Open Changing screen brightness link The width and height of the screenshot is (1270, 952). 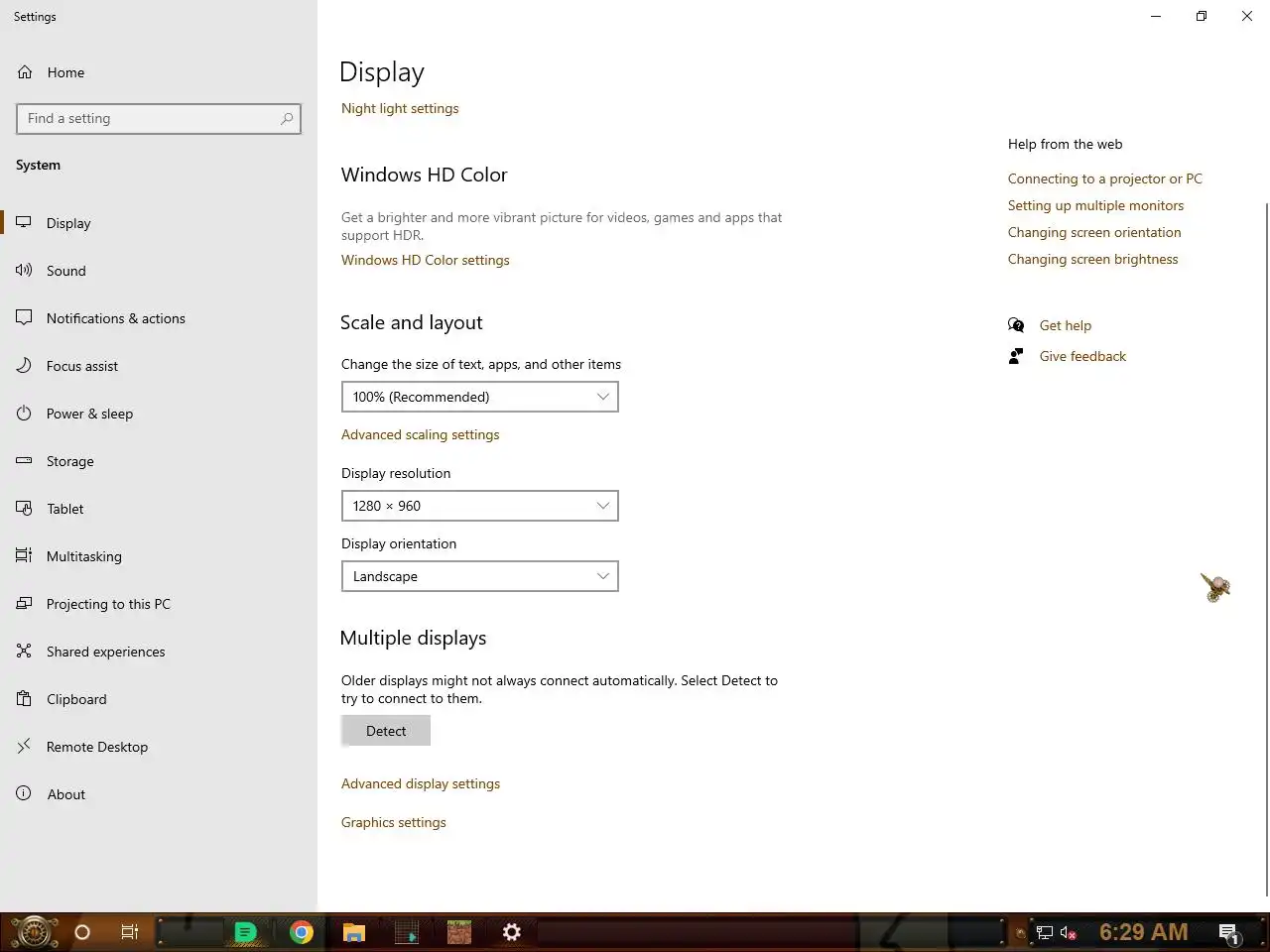pos(1093,259)
